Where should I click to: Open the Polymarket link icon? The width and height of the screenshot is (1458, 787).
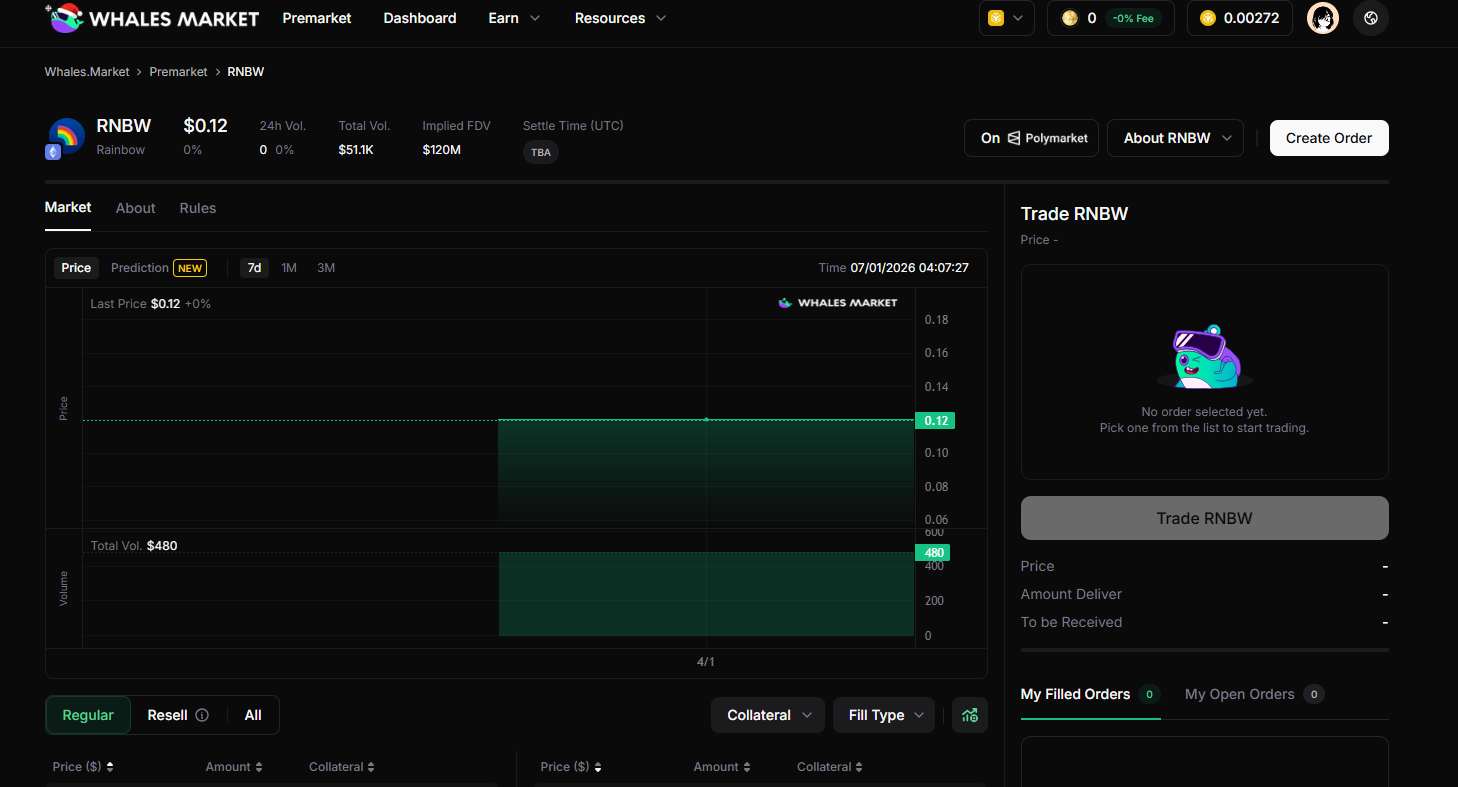point(1012,137)
